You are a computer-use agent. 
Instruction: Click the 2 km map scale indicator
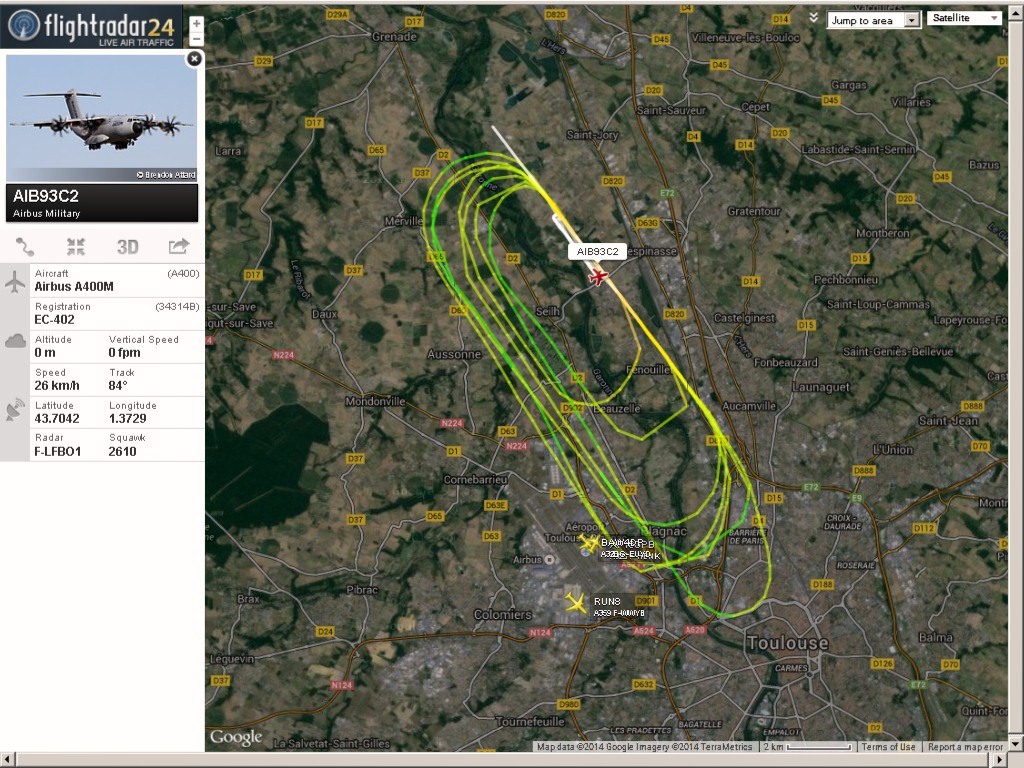tap(807, 746)
